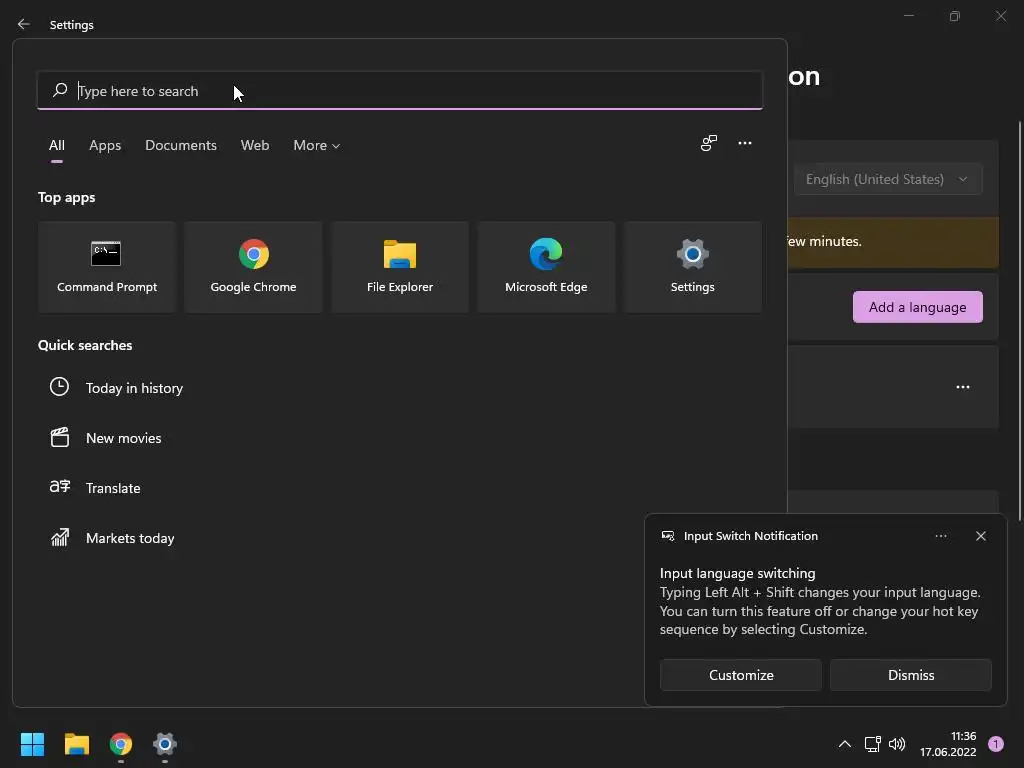Switch to the Web search tab
The height and width of the screenshot is (768, 1024).
coord(255,146)
